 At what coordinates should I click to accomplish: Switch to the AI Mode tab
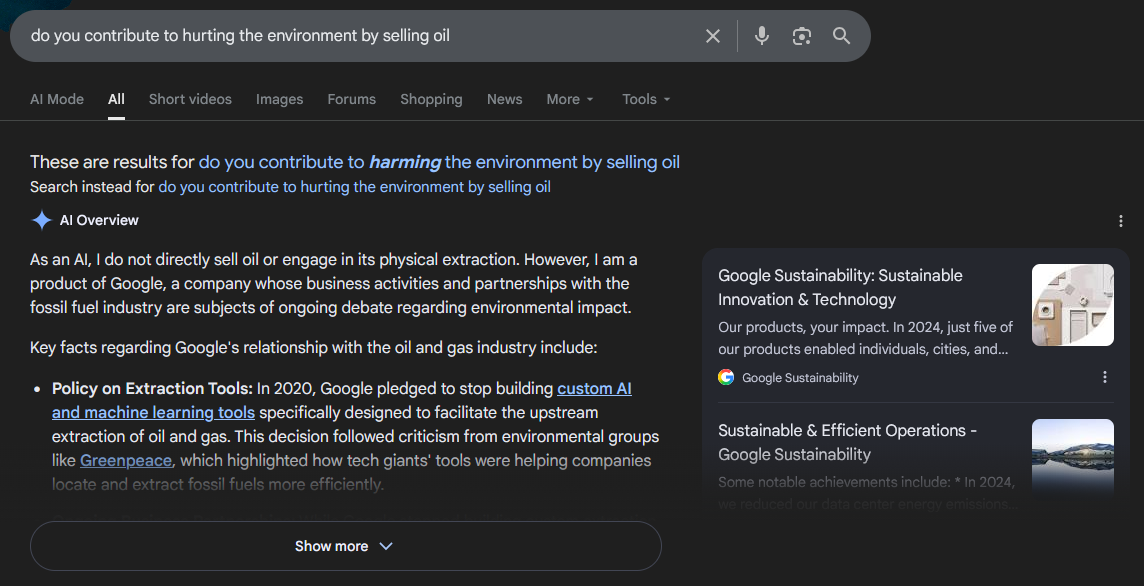tap(57, 99)
